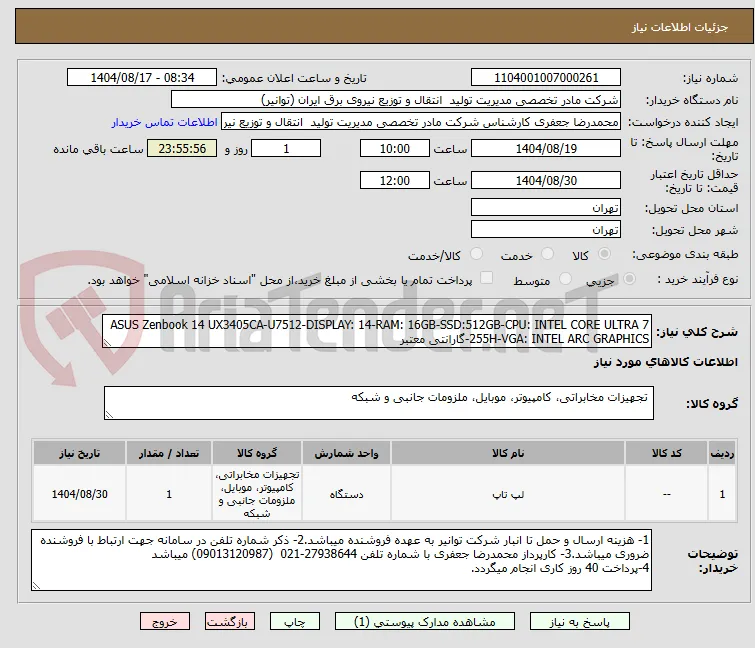The height and width of the screenshot is (648, 755).
Task: Click the countdown timer 23:55:56
Action: (182, 148)
